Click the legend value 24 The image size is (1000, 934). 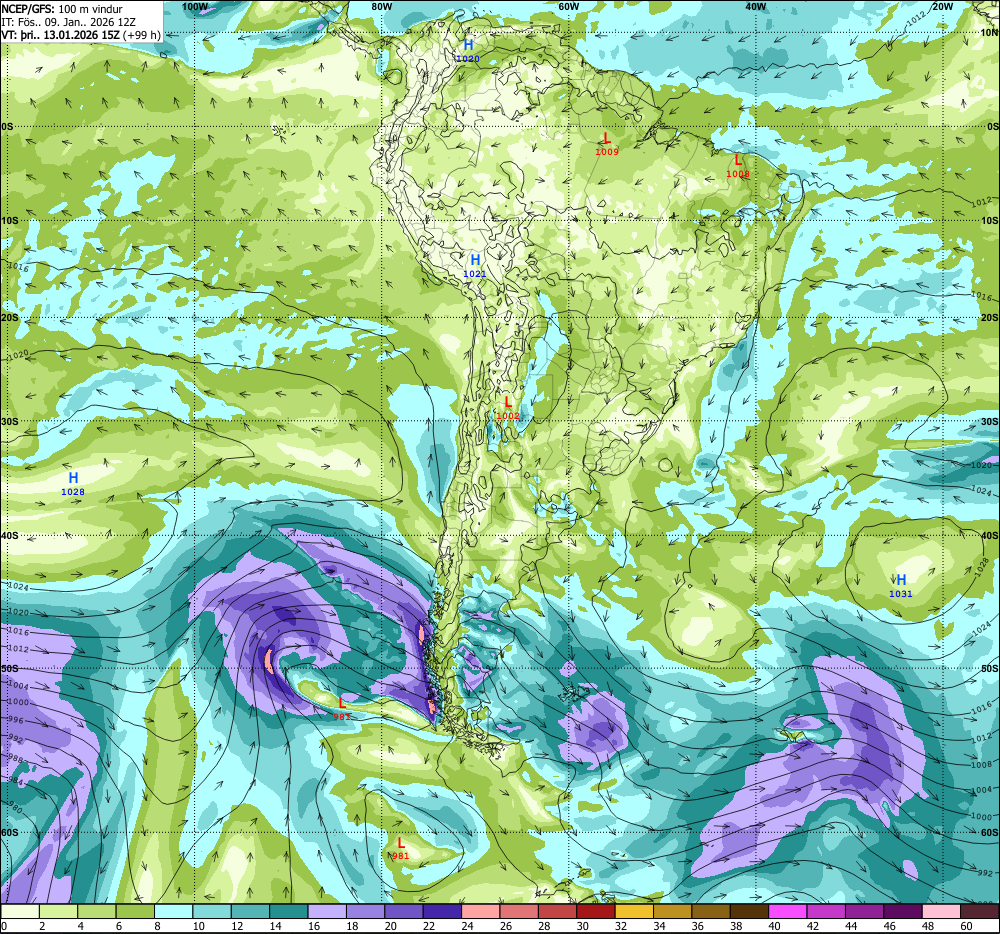467,926
